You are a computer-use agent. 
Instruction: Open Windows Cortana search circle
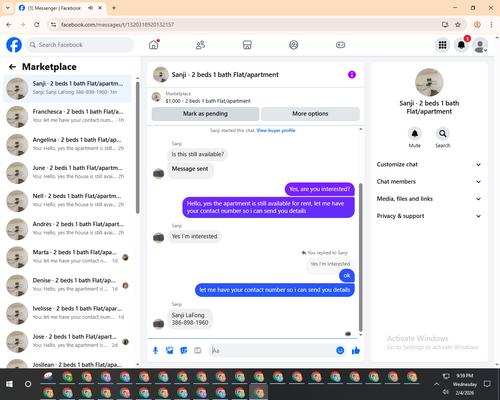pyautogui.click(x=28, y=384)
